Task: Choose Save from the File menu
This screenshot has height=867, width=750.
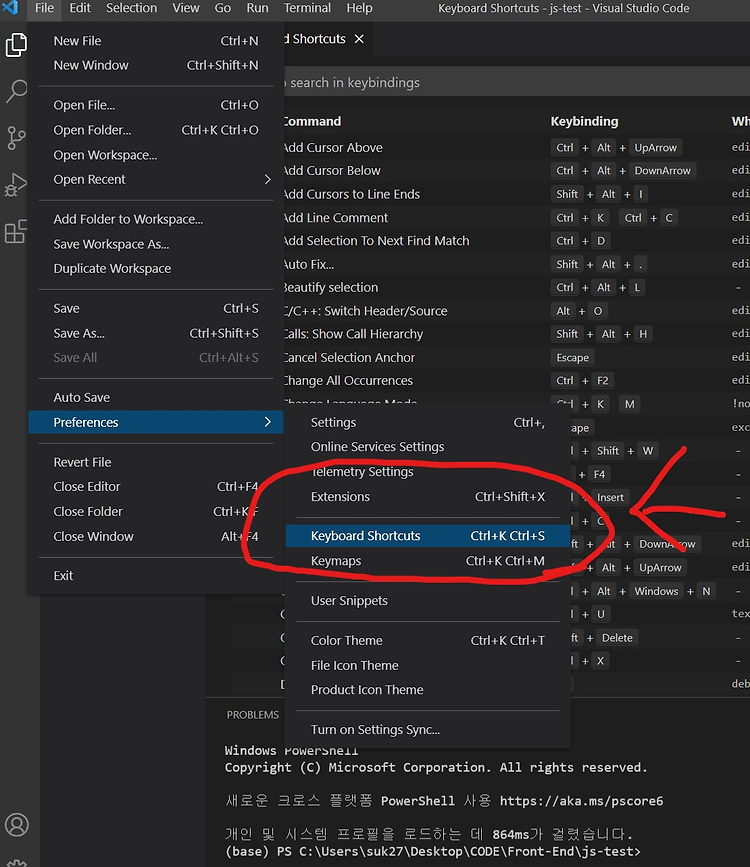Action: [156, 308]
